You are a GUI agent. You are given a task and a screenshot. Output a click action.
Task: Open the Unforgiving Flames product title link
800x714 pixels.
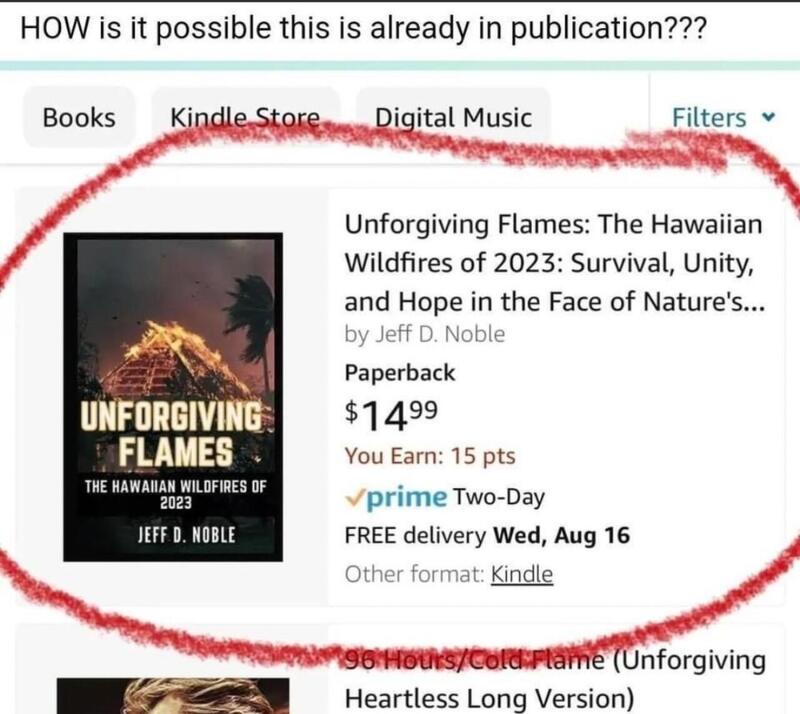click(554, 262)
